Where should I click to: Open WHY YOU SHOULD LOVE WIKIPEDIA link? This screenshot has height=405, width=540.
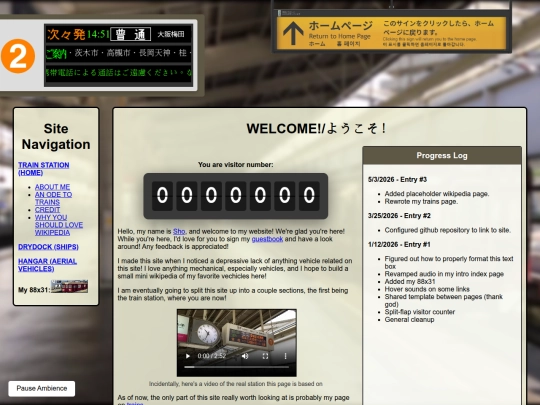[59, 225]
